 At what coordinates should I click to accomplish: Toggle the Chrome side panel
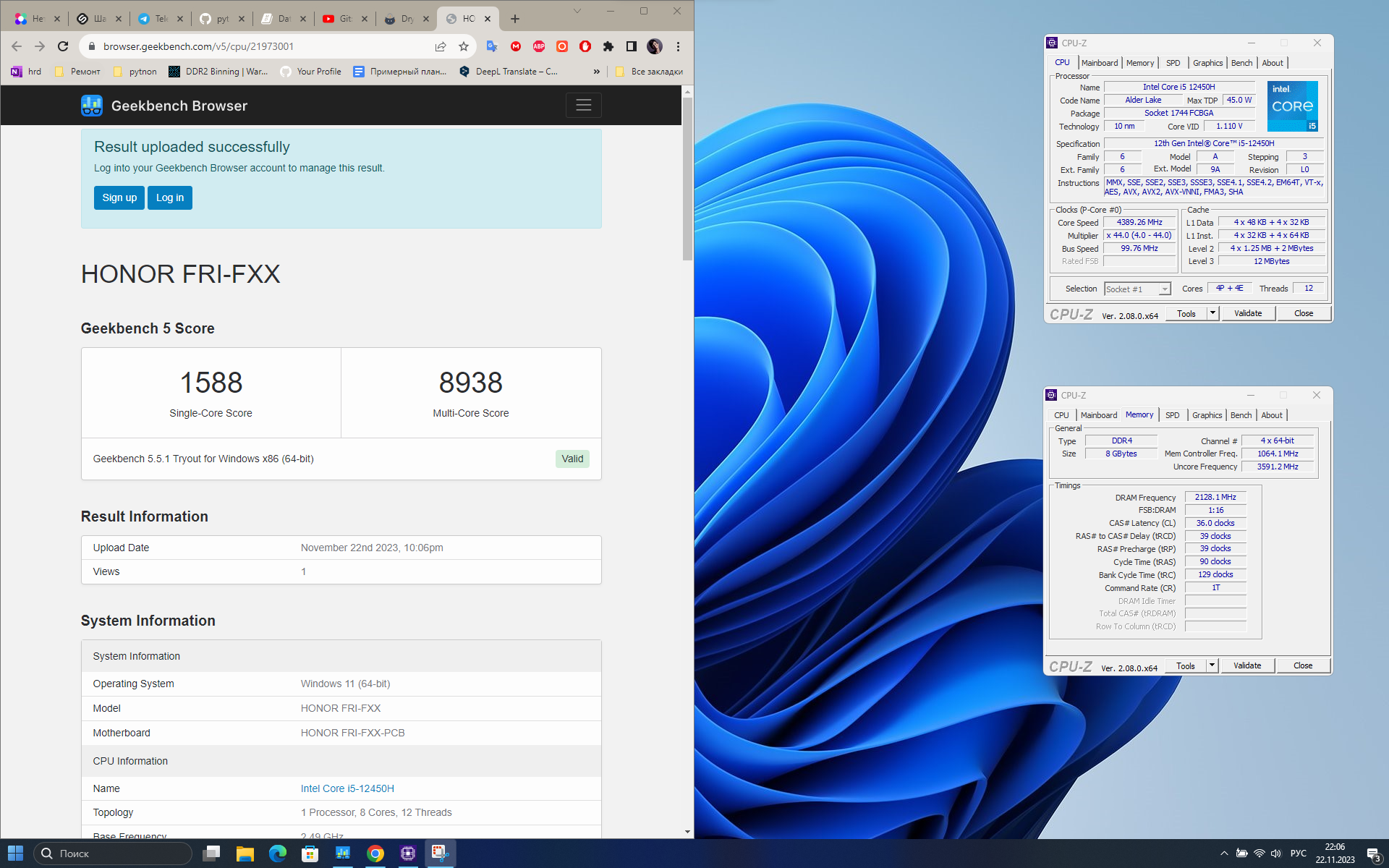click(x=632, y=46)
